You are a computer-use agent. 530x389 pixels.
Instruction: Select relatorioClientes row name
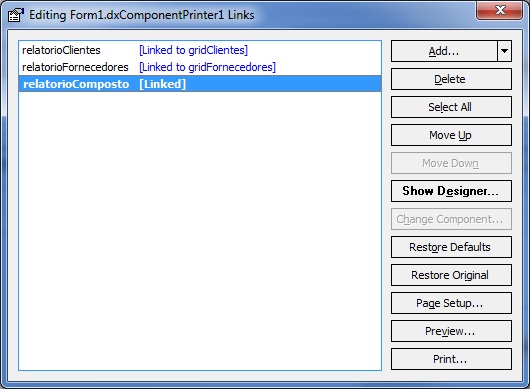pyautogui.click(x=61, y=50)
